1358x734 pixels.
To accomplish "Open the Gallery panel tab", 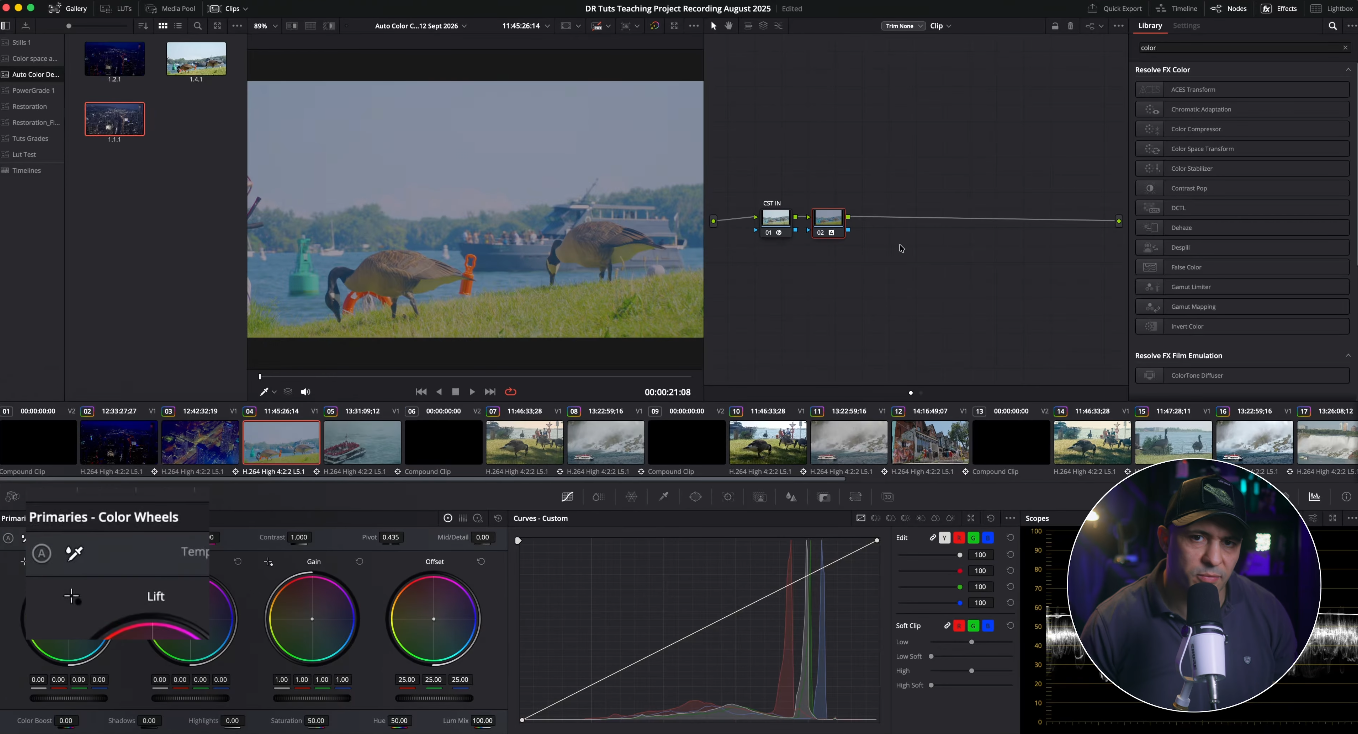I will (69, 8).
